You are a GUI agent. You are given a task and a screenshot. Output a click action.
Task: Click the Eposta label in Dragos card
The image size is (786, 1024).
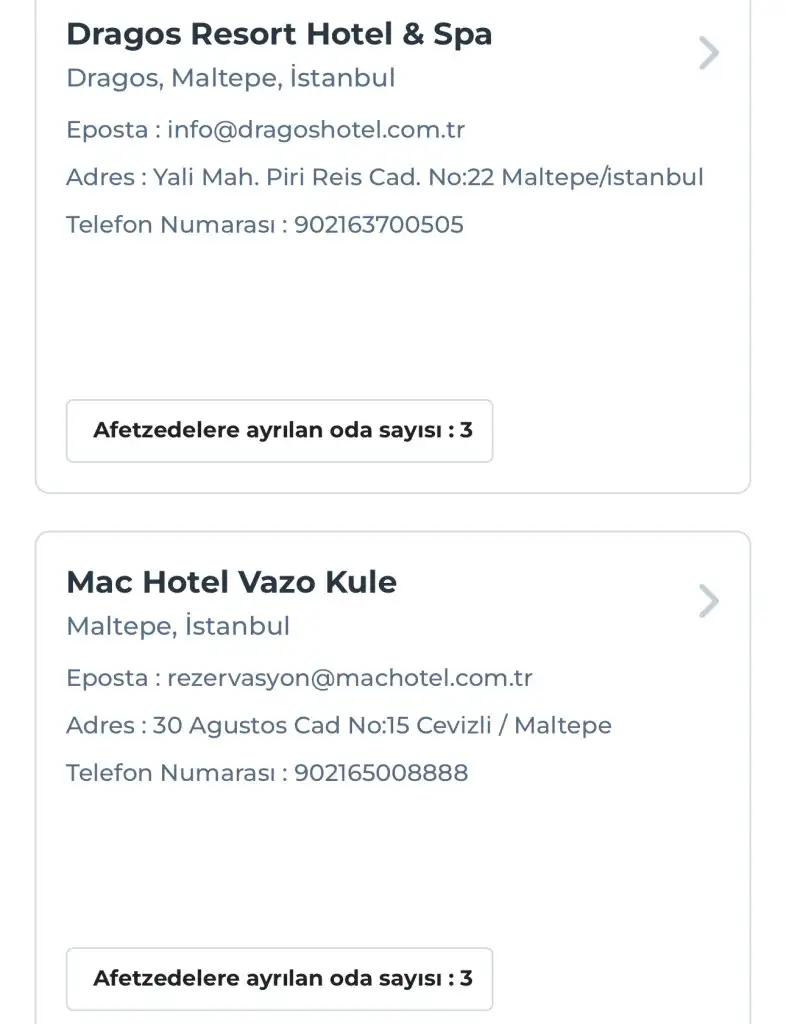[x=105, y=130]
